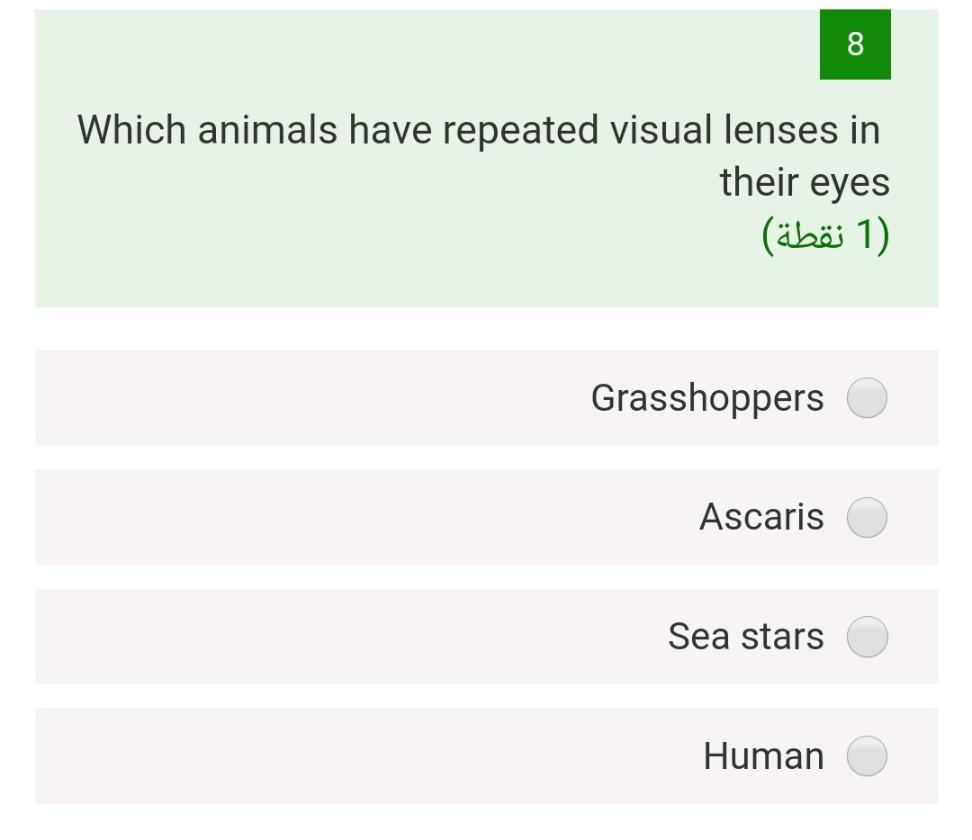Click the Ascaris answer row
The image size is (972, 840).
[x=487, y=517]
